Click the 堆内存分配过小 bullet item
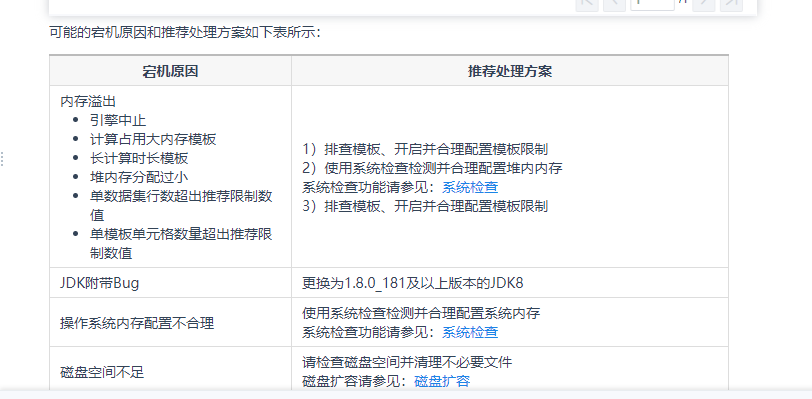 [x=139, y=177]
